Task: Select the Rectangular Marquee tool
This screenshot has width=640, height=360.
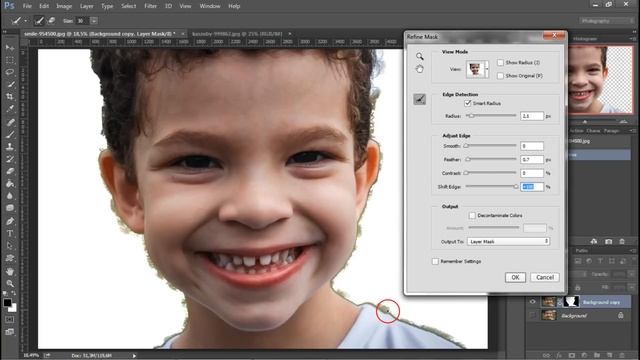Action: [10, 60]
